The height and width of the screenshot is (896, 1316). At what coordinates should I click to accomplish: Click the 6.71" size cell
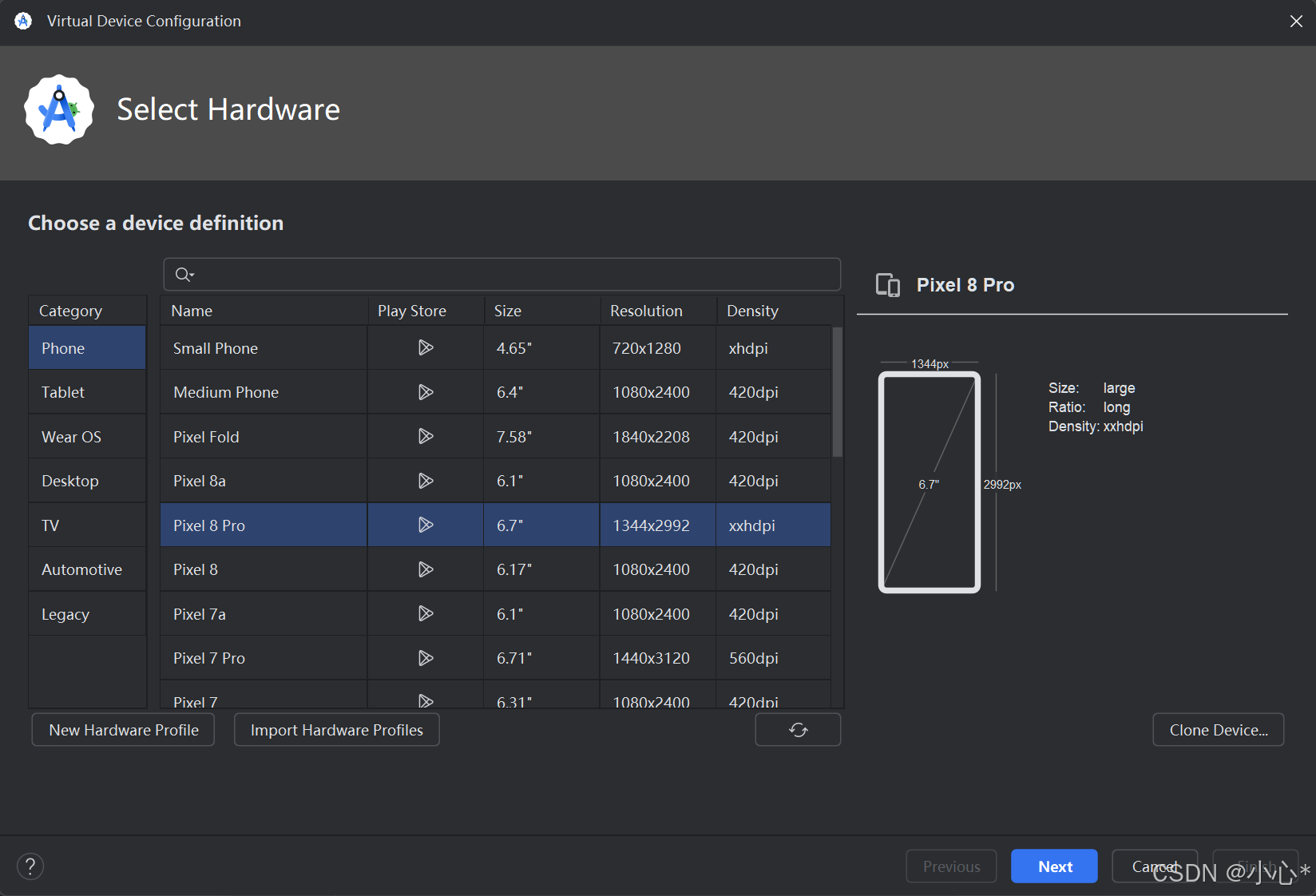coord(542,658)
